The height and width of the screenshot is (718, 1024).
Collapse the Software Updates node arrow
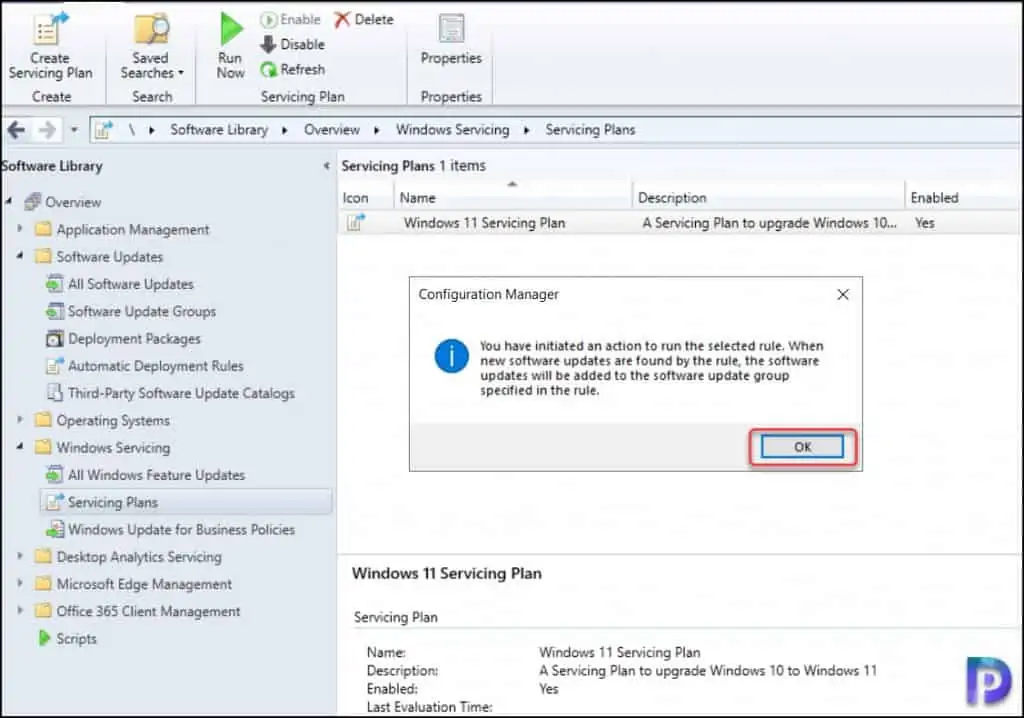[x=20, y=256]
